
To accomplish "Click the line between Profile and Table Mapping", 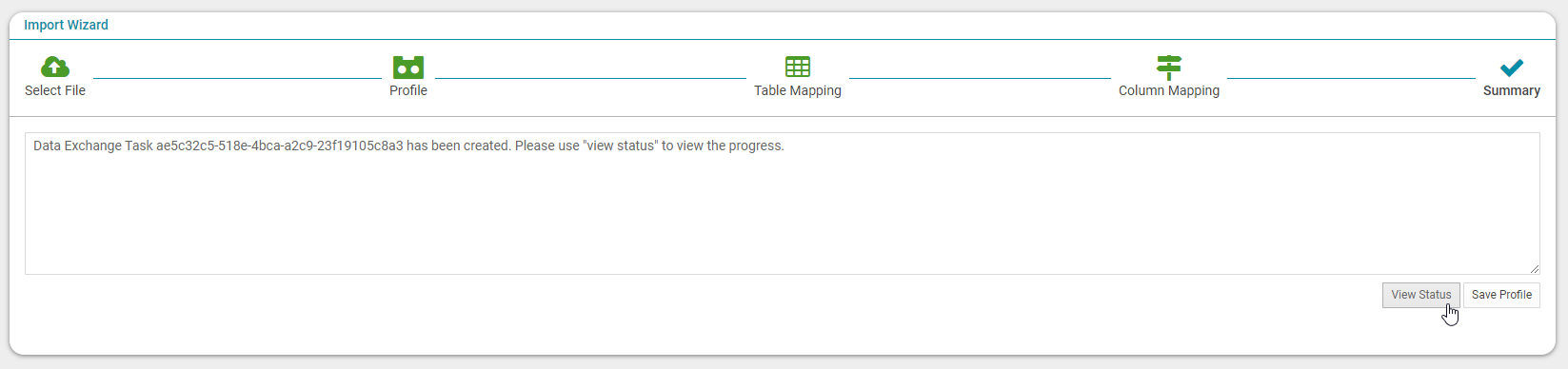I will (x=590, y=78).
